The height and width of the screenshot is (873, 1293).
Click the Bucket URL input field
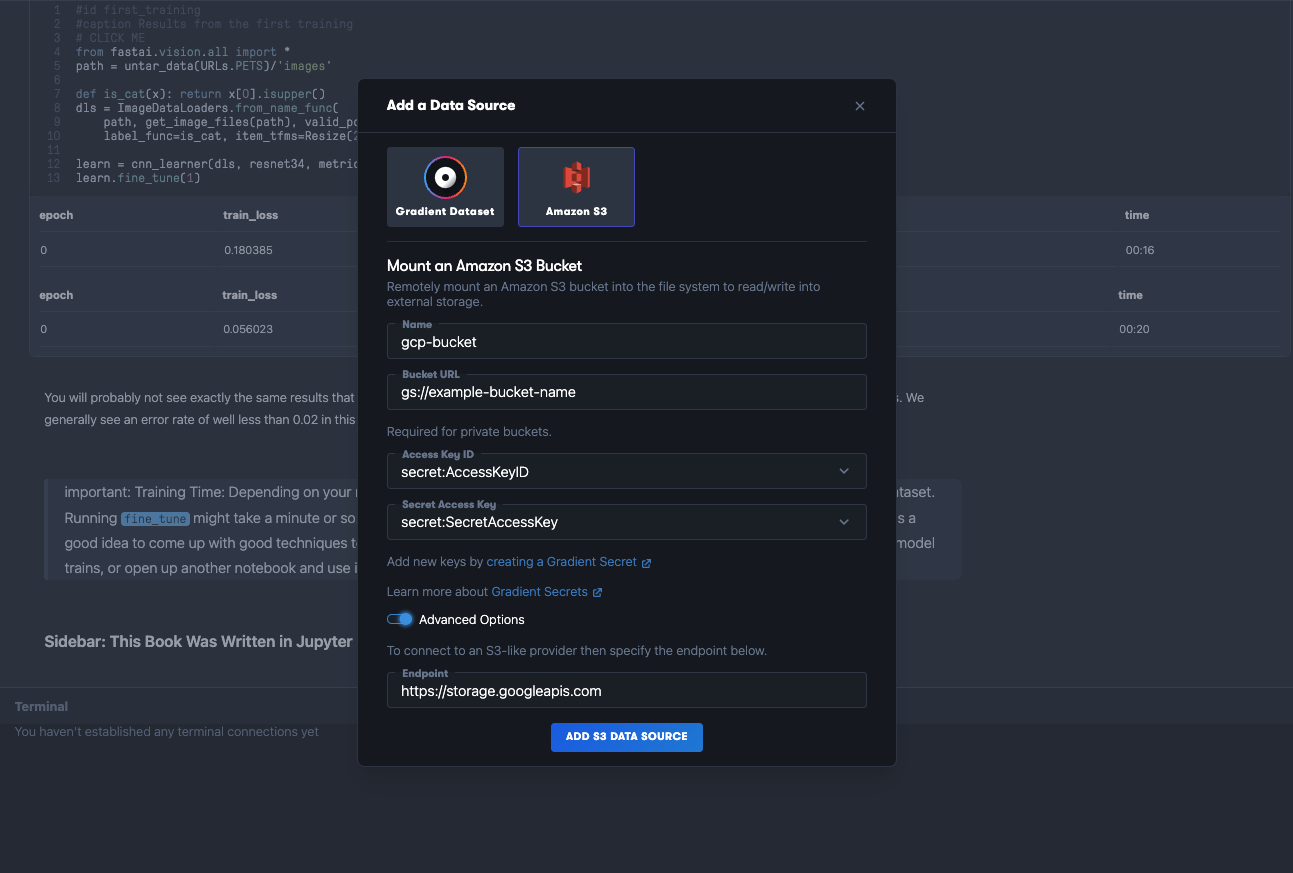click(x=626, y=392)
